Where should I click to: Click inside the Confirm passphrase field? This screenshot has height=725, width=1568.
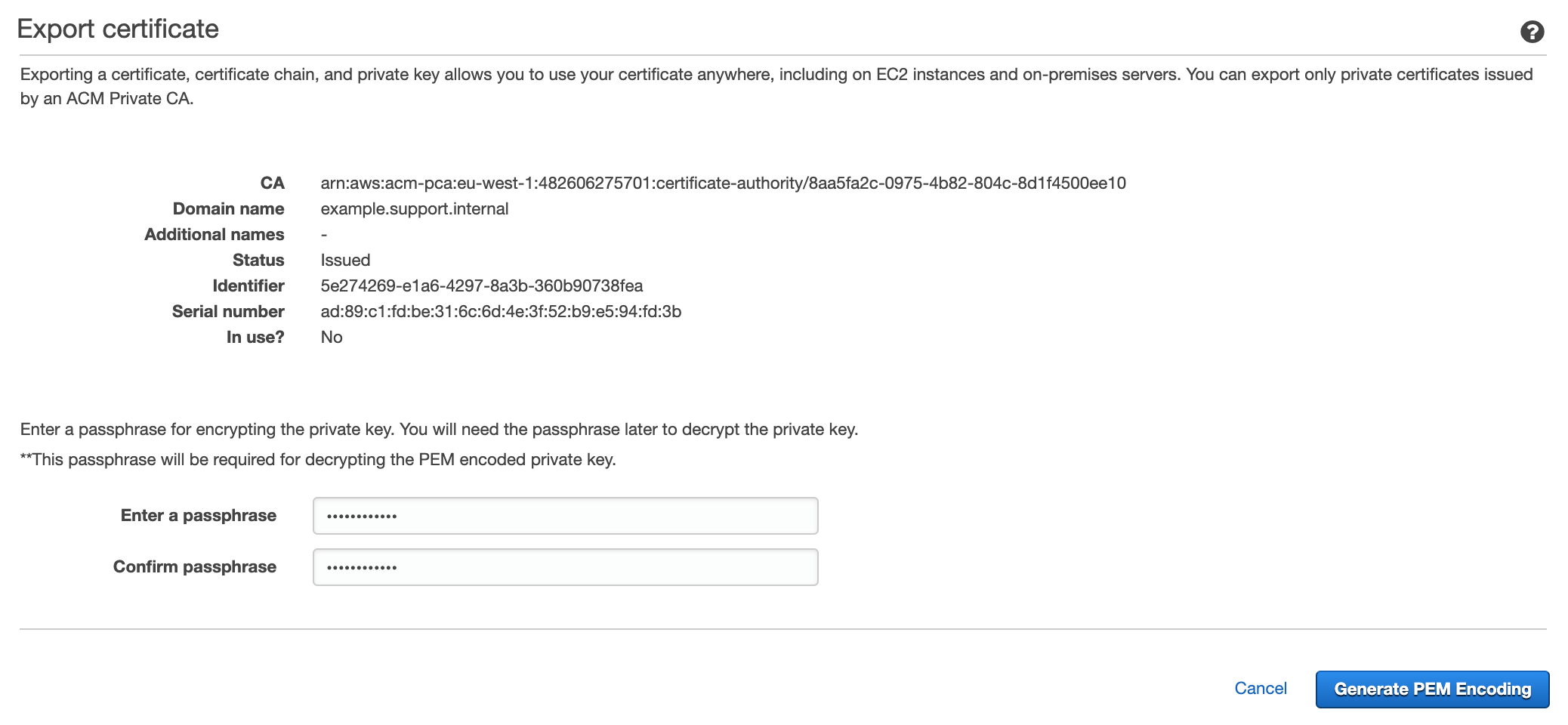(x=564, y=566)
